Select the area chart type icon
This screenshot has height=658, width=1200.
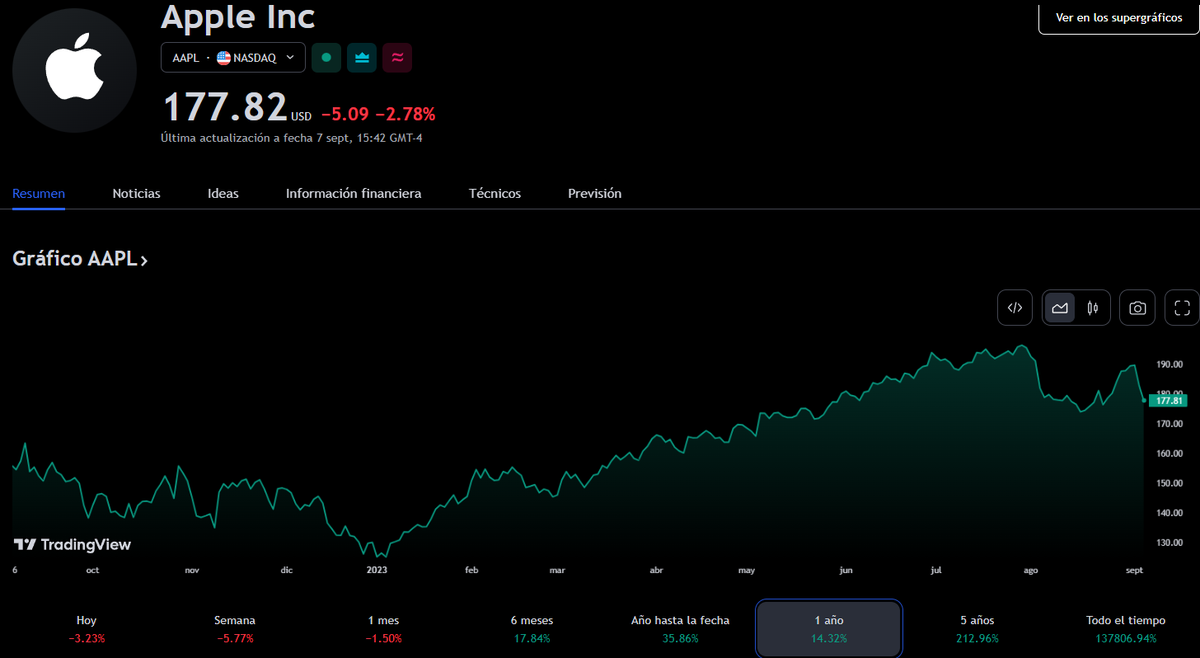point(1060,308)
